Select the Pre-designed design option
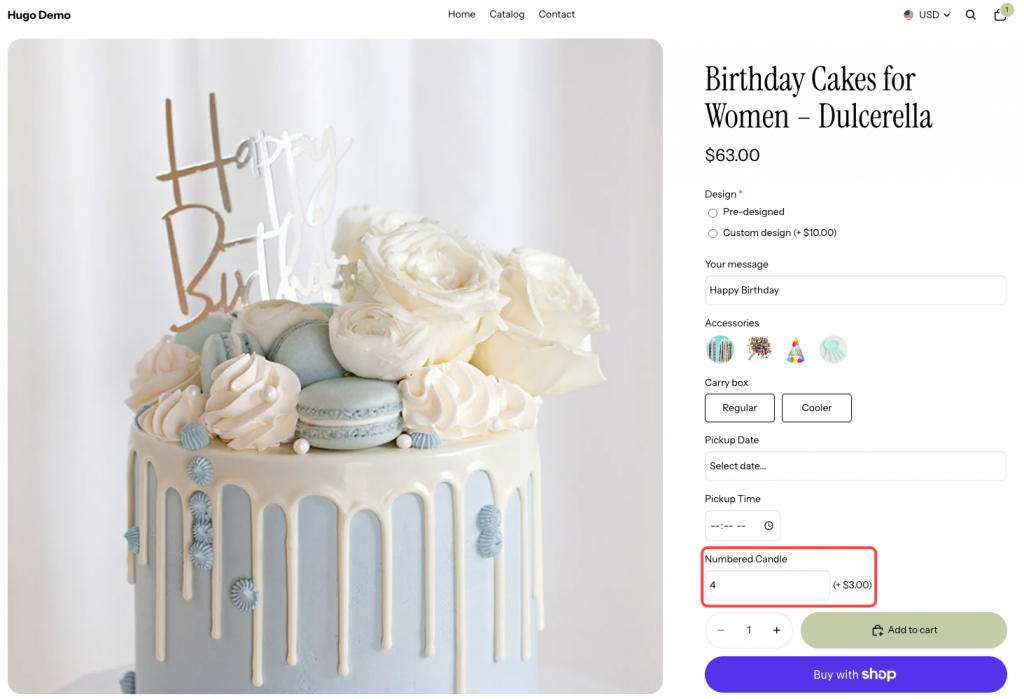 (712, 212)
